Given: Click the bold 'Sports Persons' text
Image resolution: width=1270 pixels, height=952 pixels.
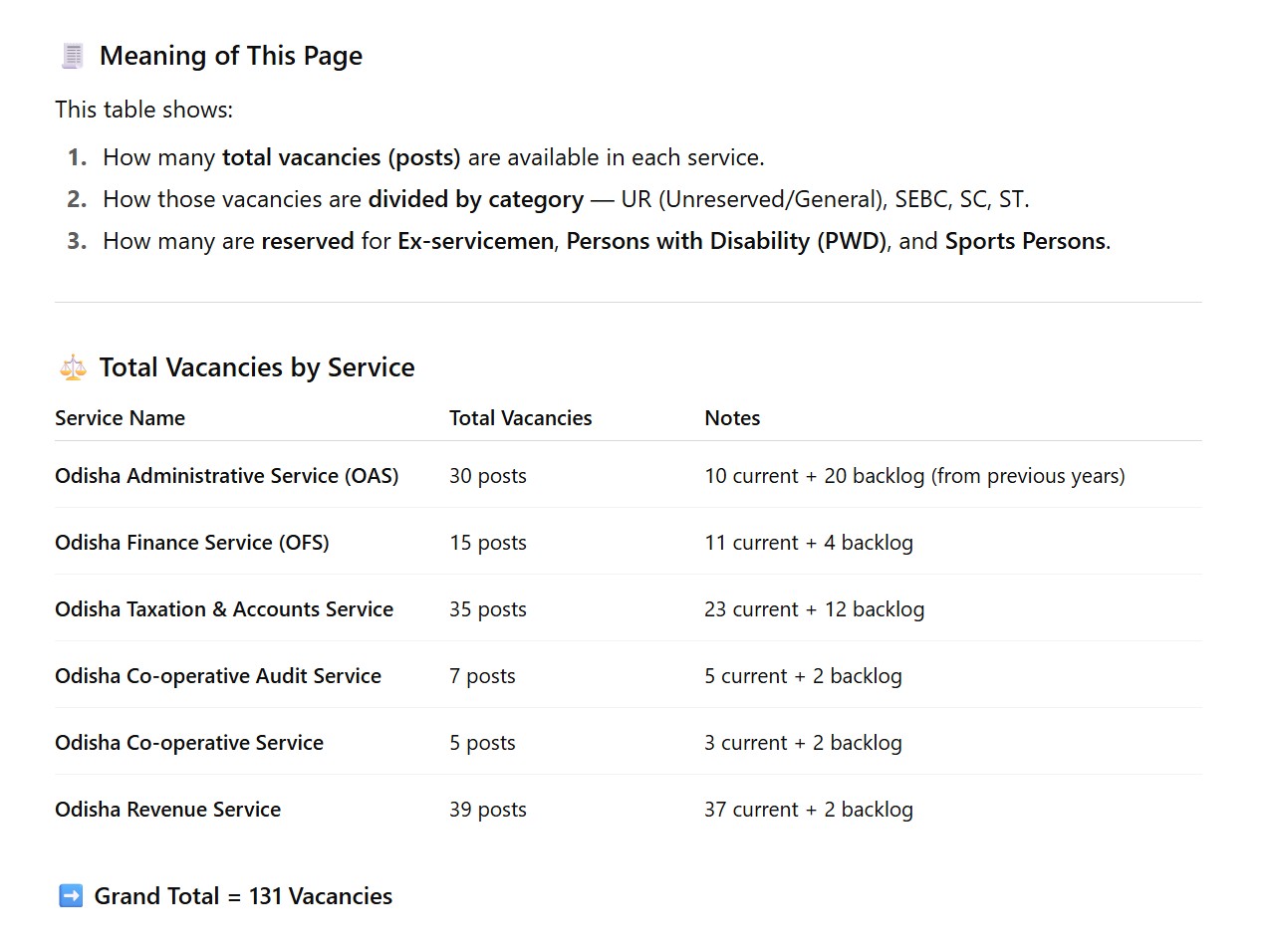Looking at the screenshot, I should (x=1025, y=242).
